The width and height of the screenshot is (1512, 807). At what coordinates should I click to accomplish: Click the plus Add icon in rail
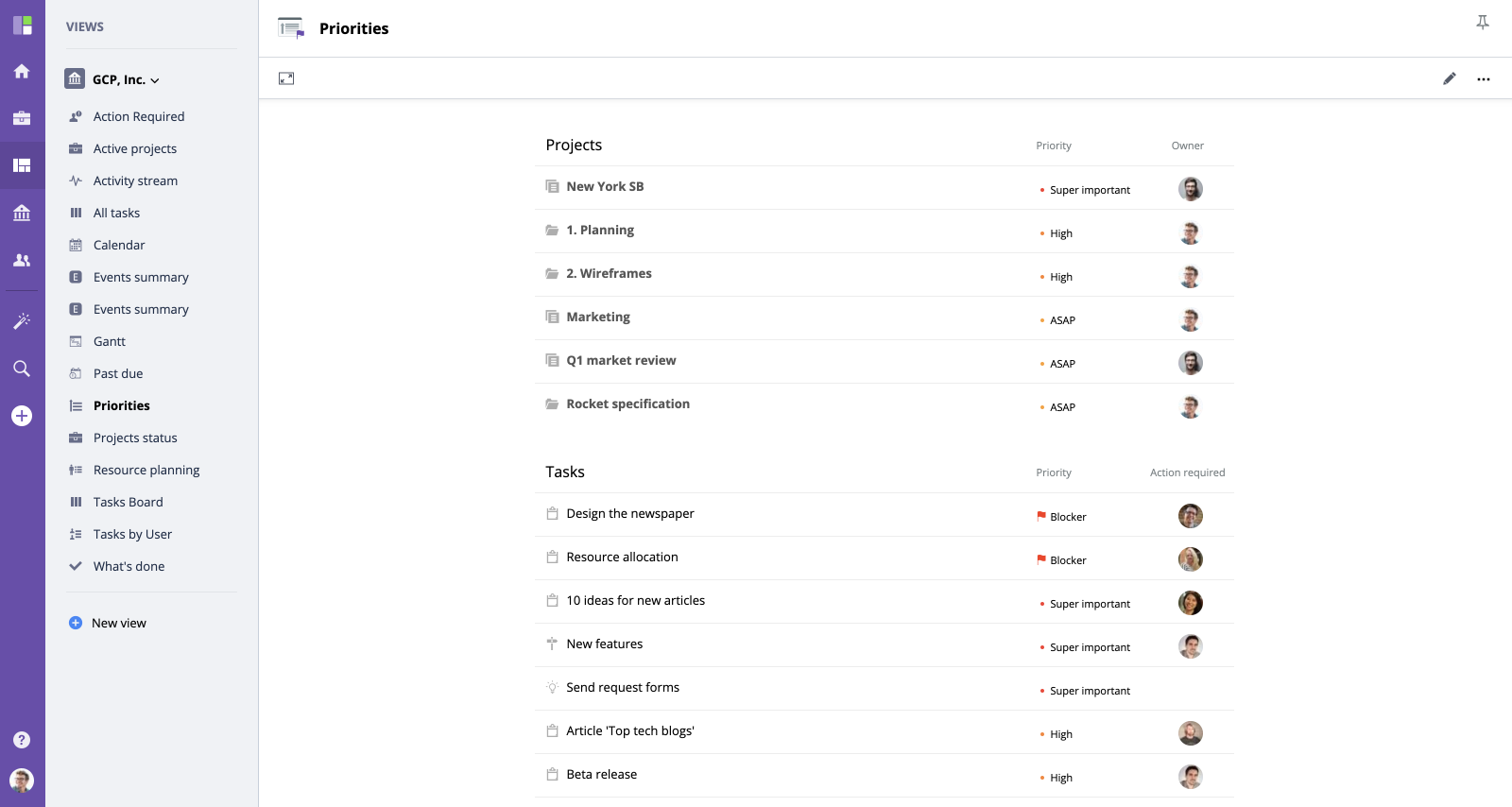click(x=22, y=416)
